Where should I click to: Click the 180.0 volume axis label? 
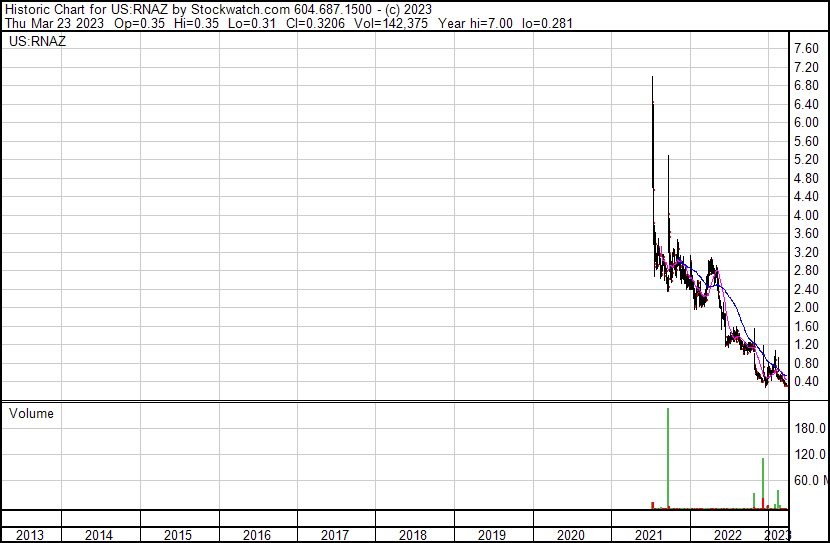(x=808, y=429)
